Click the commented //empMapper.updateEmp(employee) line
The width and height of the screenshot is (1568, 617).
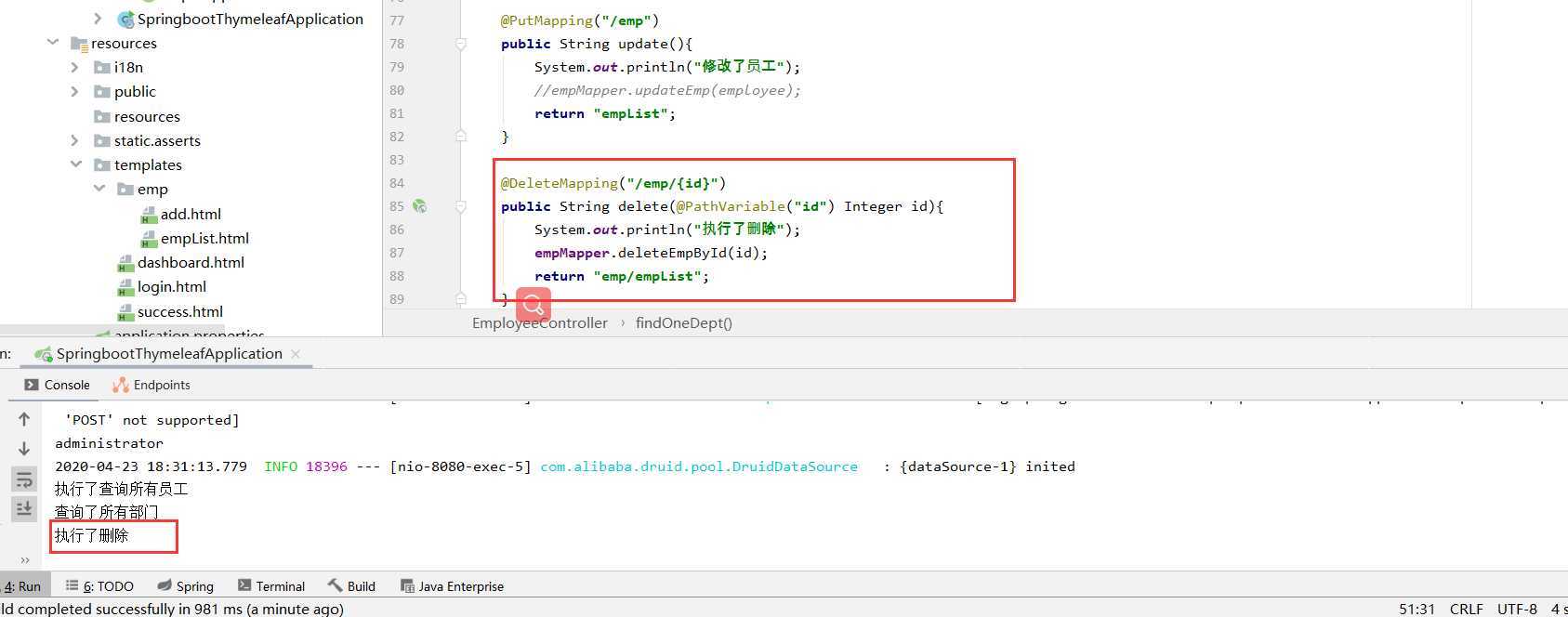(667, 90)
